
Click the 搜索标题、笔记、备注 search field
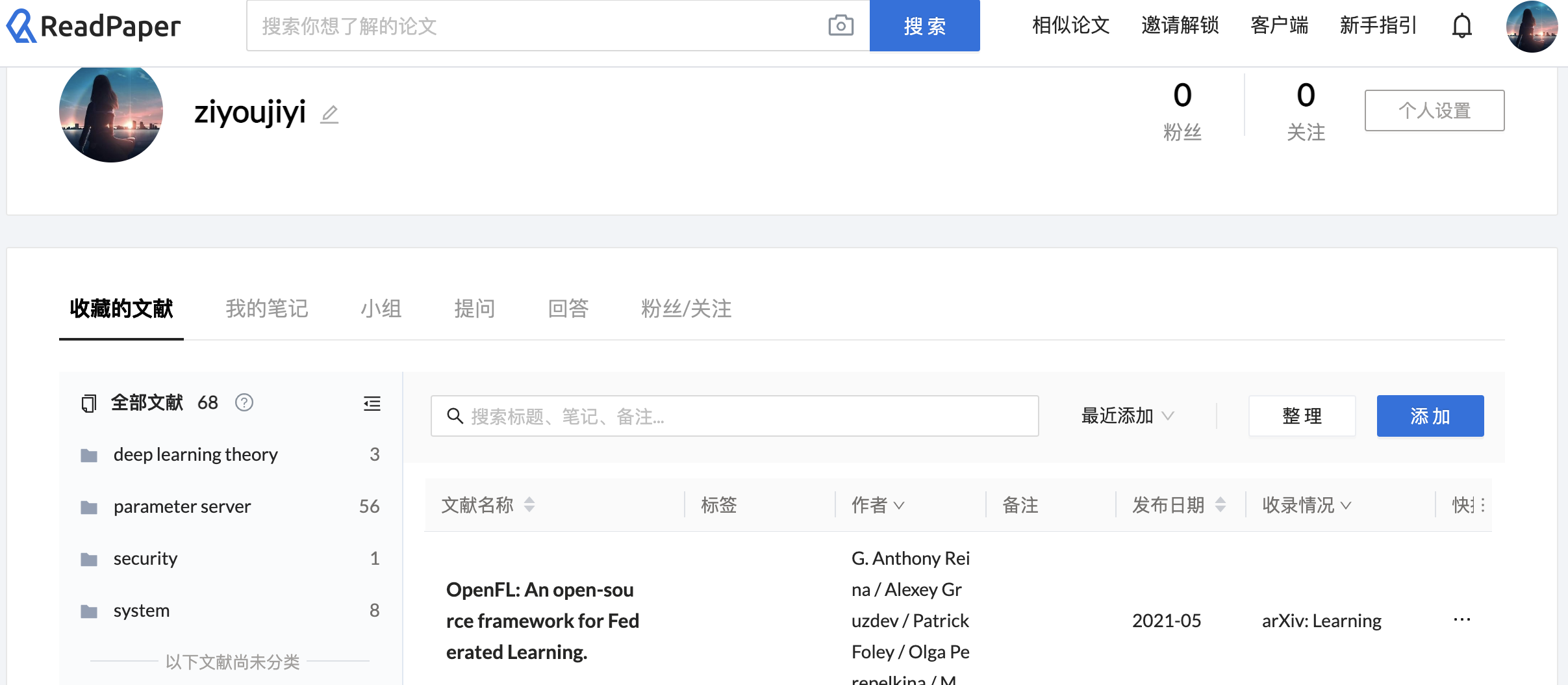734,416
